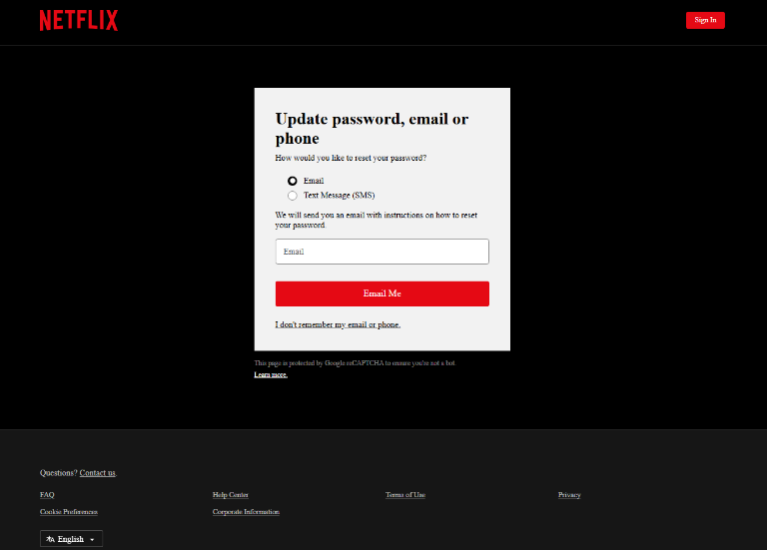Open the Cookie Preferences footer link
Viewport: 770px width, 550px height.
69,512
